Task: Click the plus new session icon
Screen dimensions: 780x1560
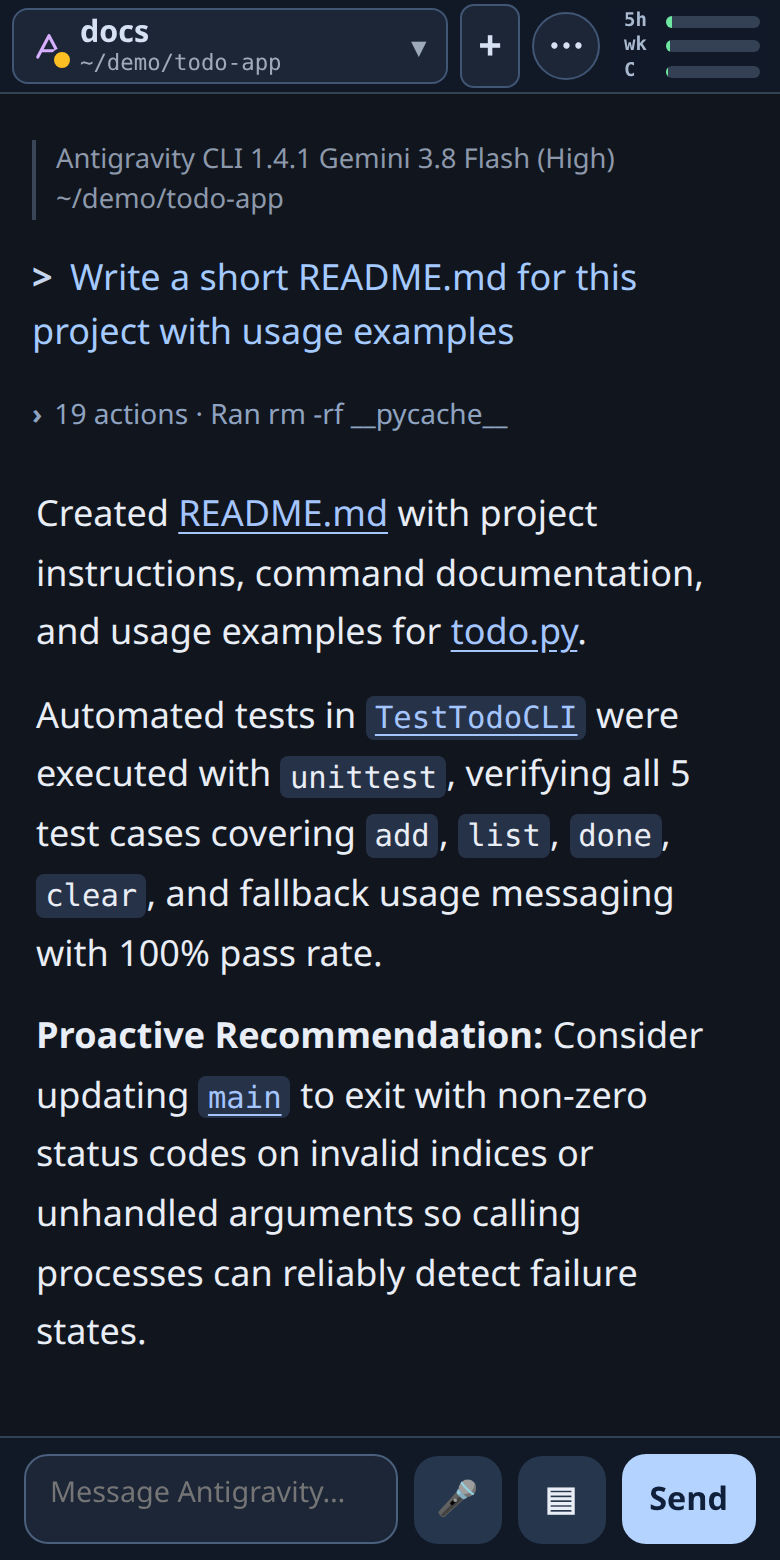Action: (x=490, y=46)
